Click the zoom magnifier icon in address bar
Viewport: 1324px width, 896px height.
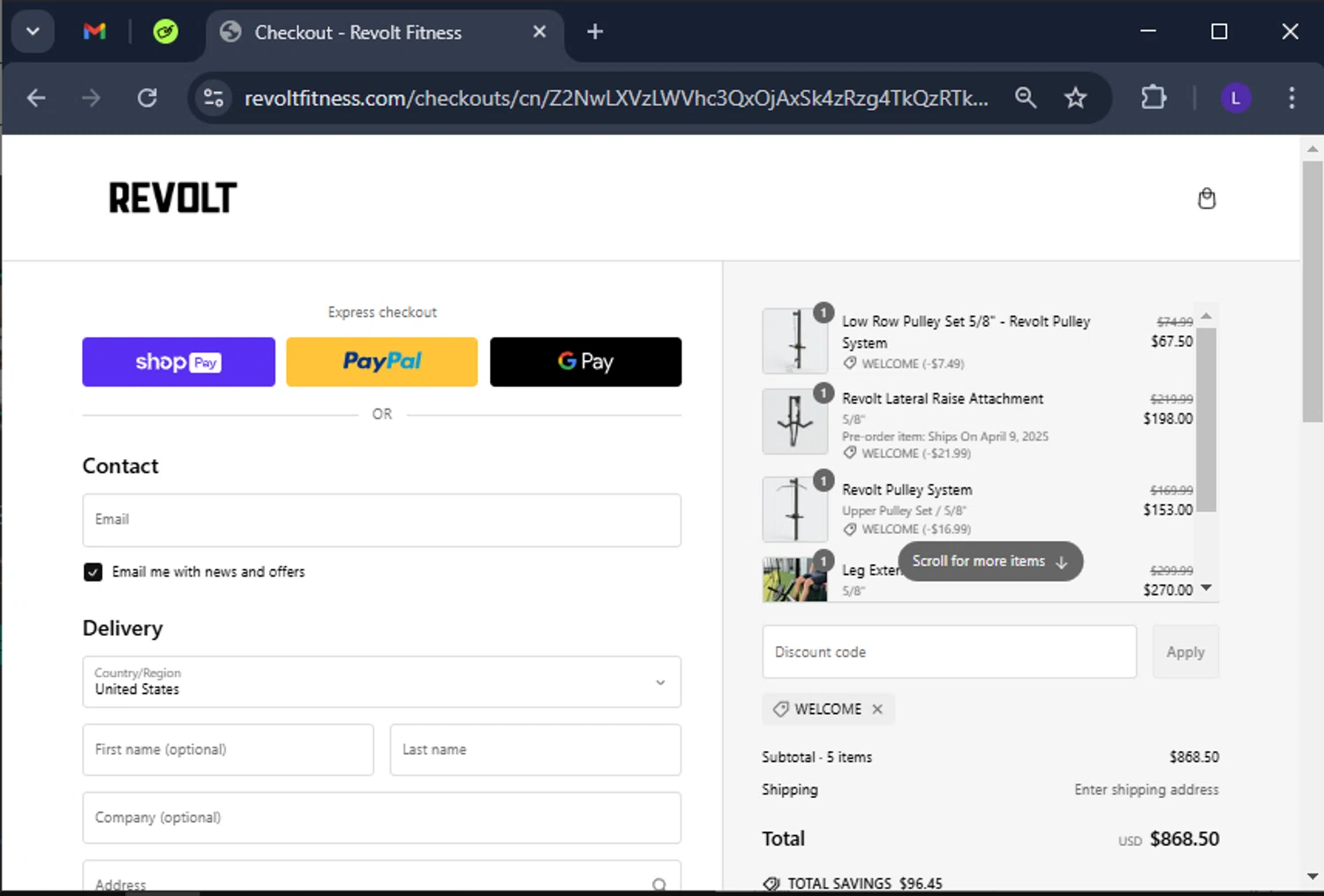point(1026,98)
